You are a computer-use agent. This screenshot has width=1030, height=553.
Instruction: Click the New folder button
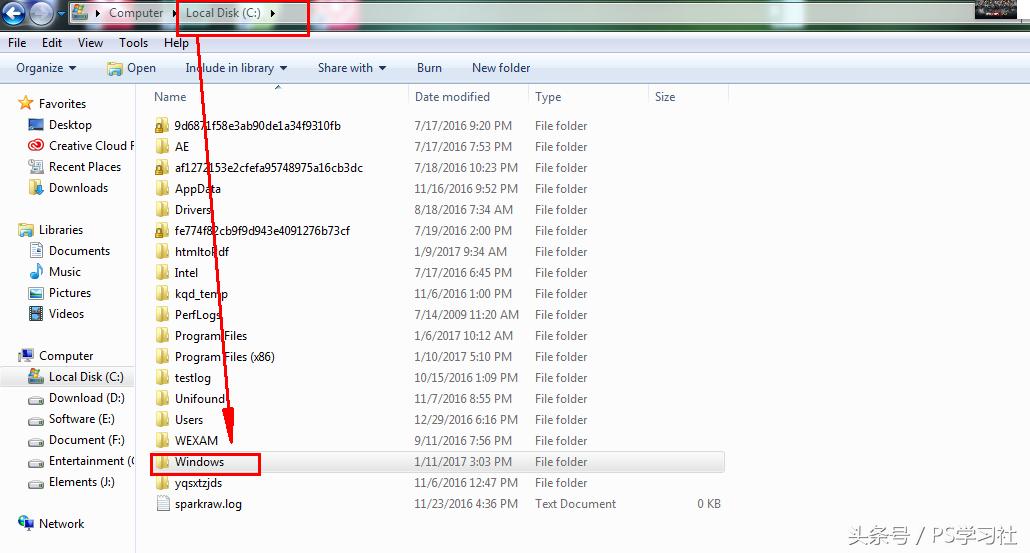pos(501,68)
